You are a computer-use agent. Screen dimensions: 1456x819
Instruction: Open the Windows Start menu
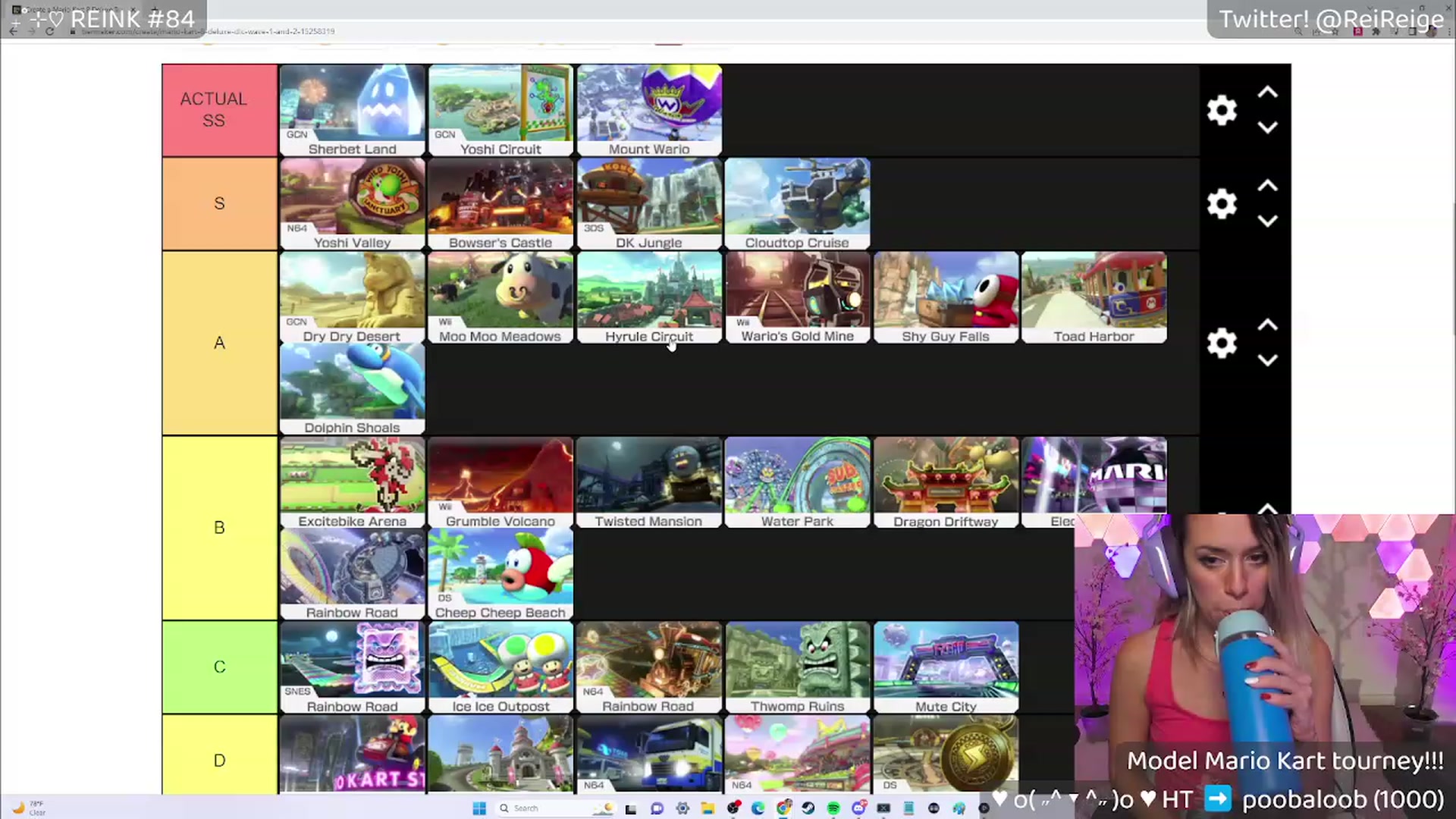tap(479, 808)
